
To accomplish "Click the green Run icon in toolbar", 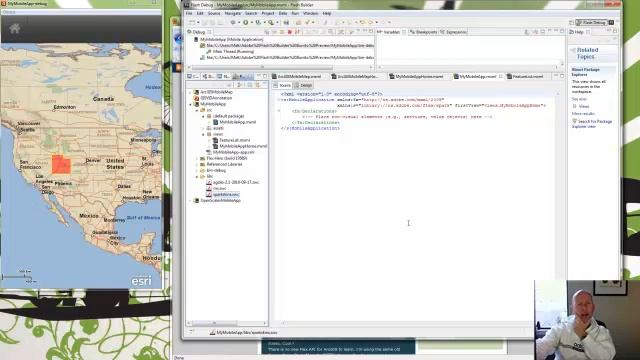I will coord(246,22).
